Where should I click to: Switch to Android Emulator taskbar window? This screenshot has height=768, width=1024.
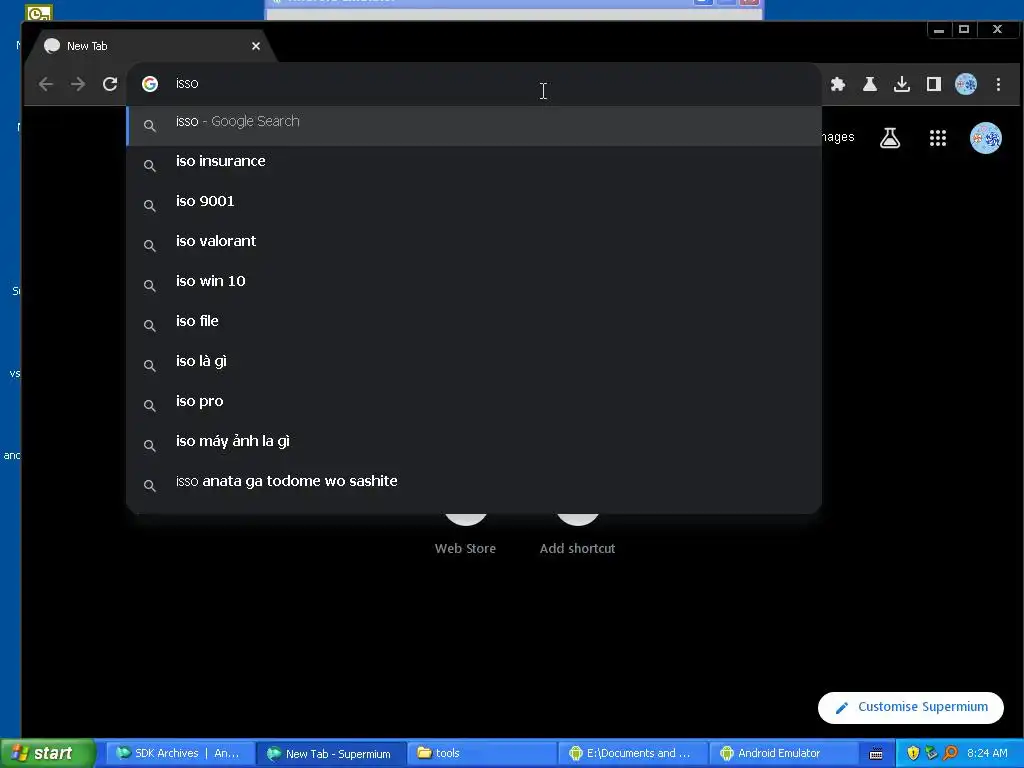tap(783, 753)
